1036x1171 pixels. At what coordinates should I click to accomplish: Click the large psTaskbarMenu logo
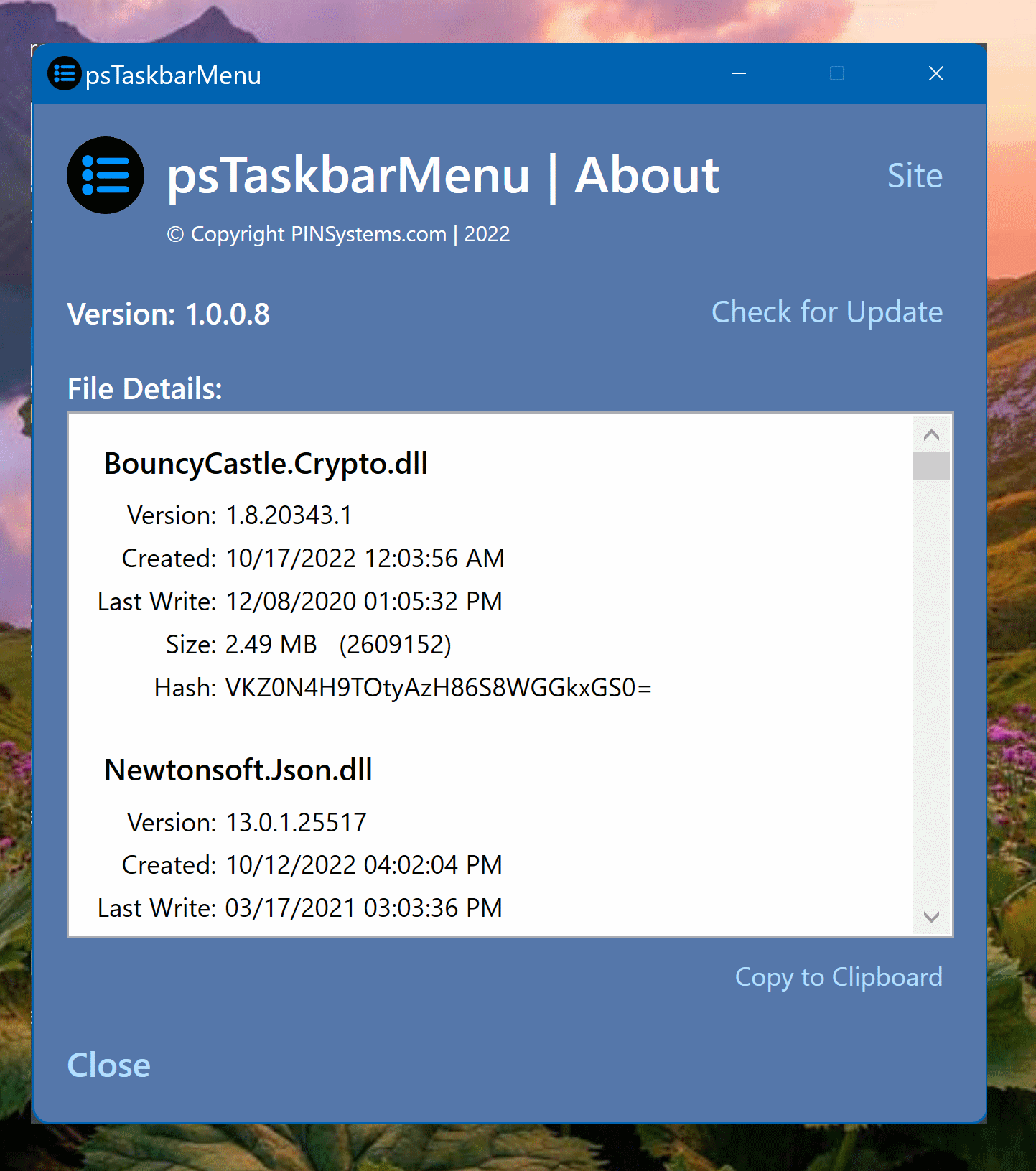(x=106, y=175)
